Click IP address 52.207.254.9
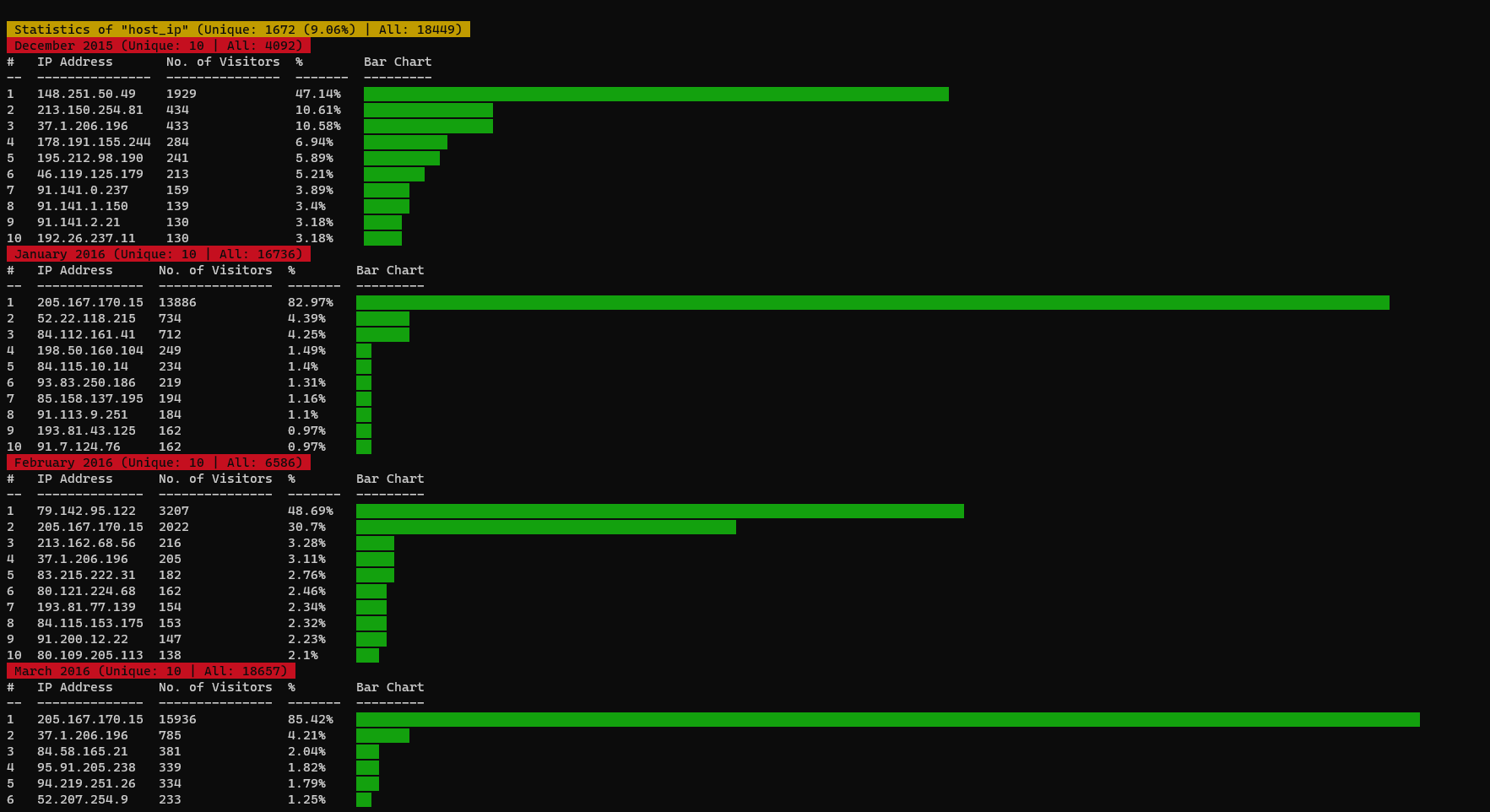 [83, 799]
